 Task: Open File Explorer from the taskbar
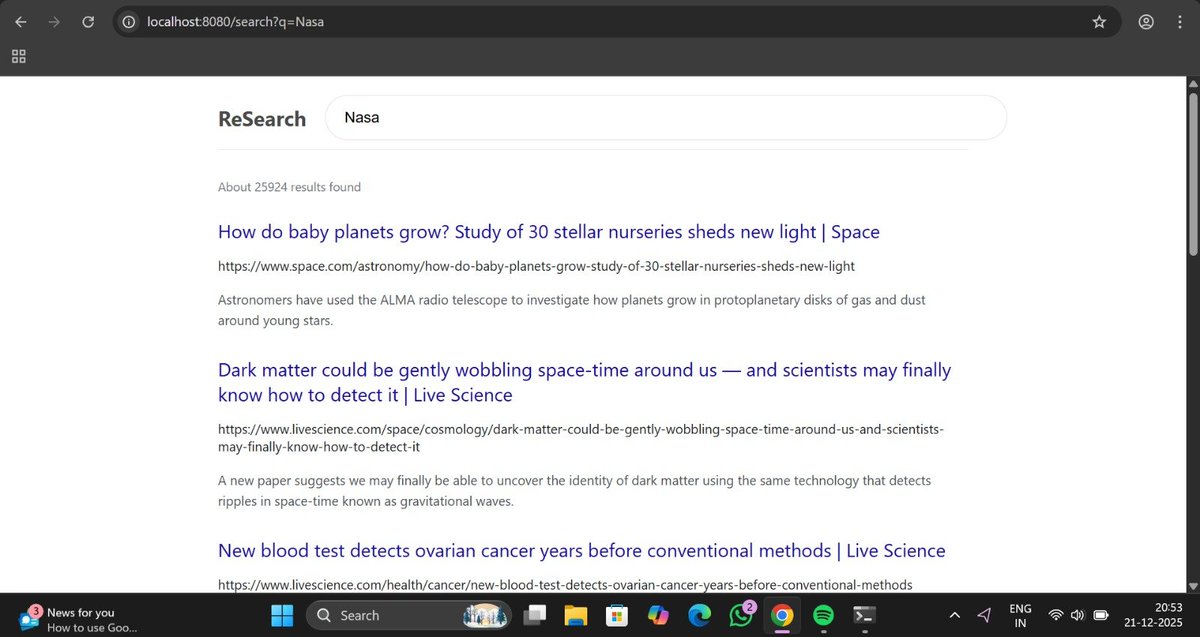(x=575, y=615)
